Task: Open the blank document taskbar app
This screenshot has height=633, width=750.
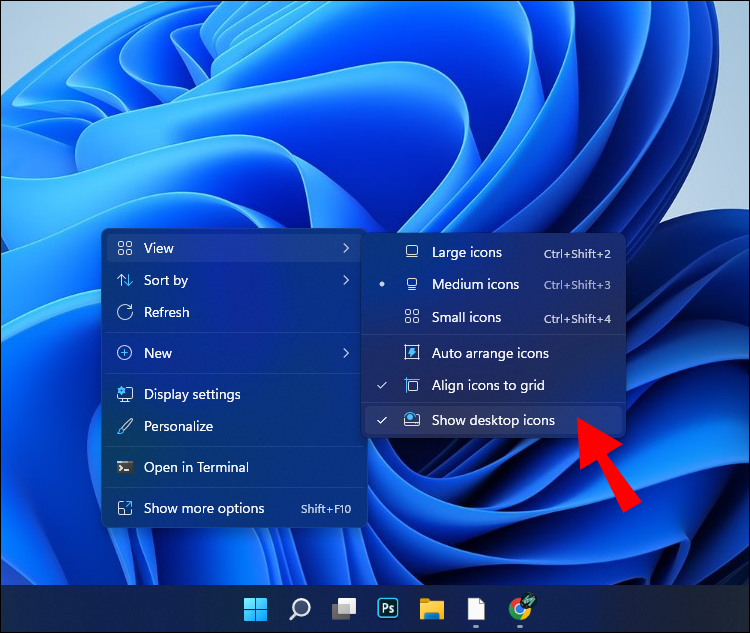Action: (x=476, y=608)
